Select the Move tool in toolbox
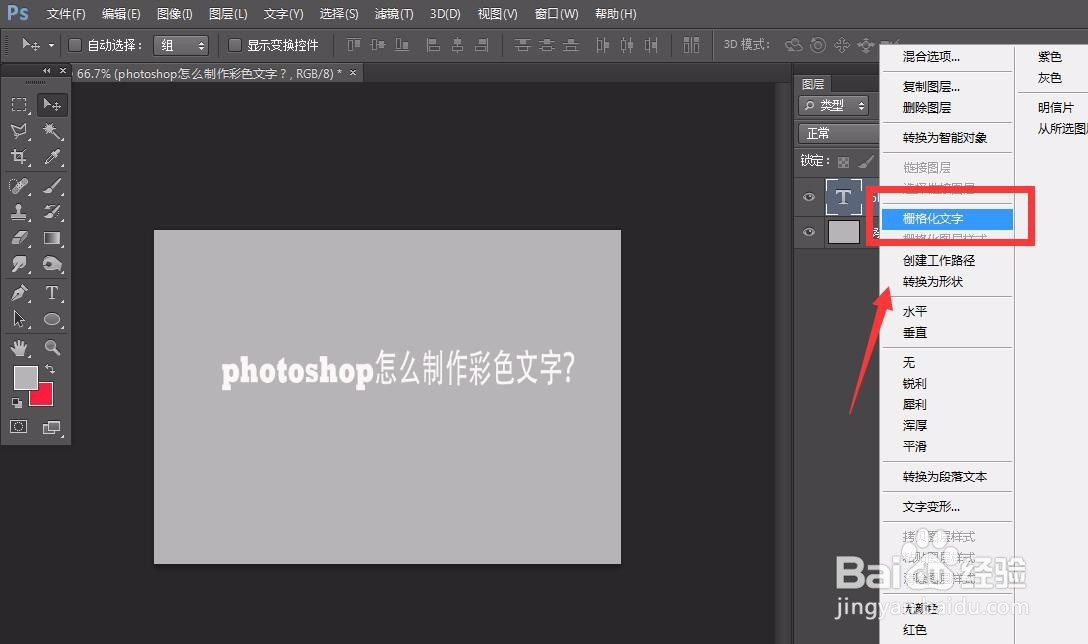Screen dimensions: 1088x644 (x=52, y=105)
